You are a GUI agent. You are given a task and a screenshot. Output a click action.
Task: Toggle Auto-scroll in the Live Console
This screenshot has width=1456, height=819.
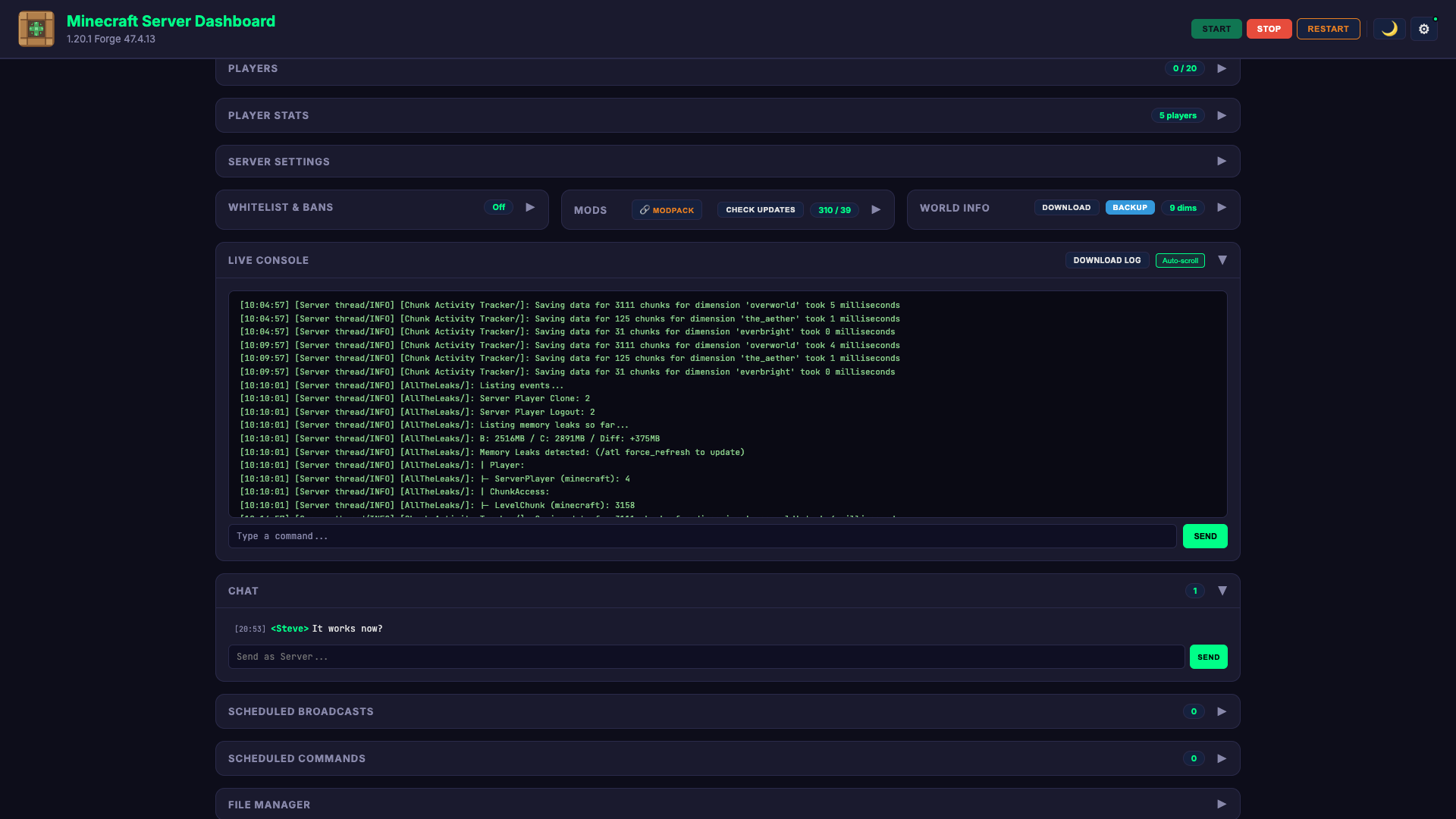point(1180,260)
